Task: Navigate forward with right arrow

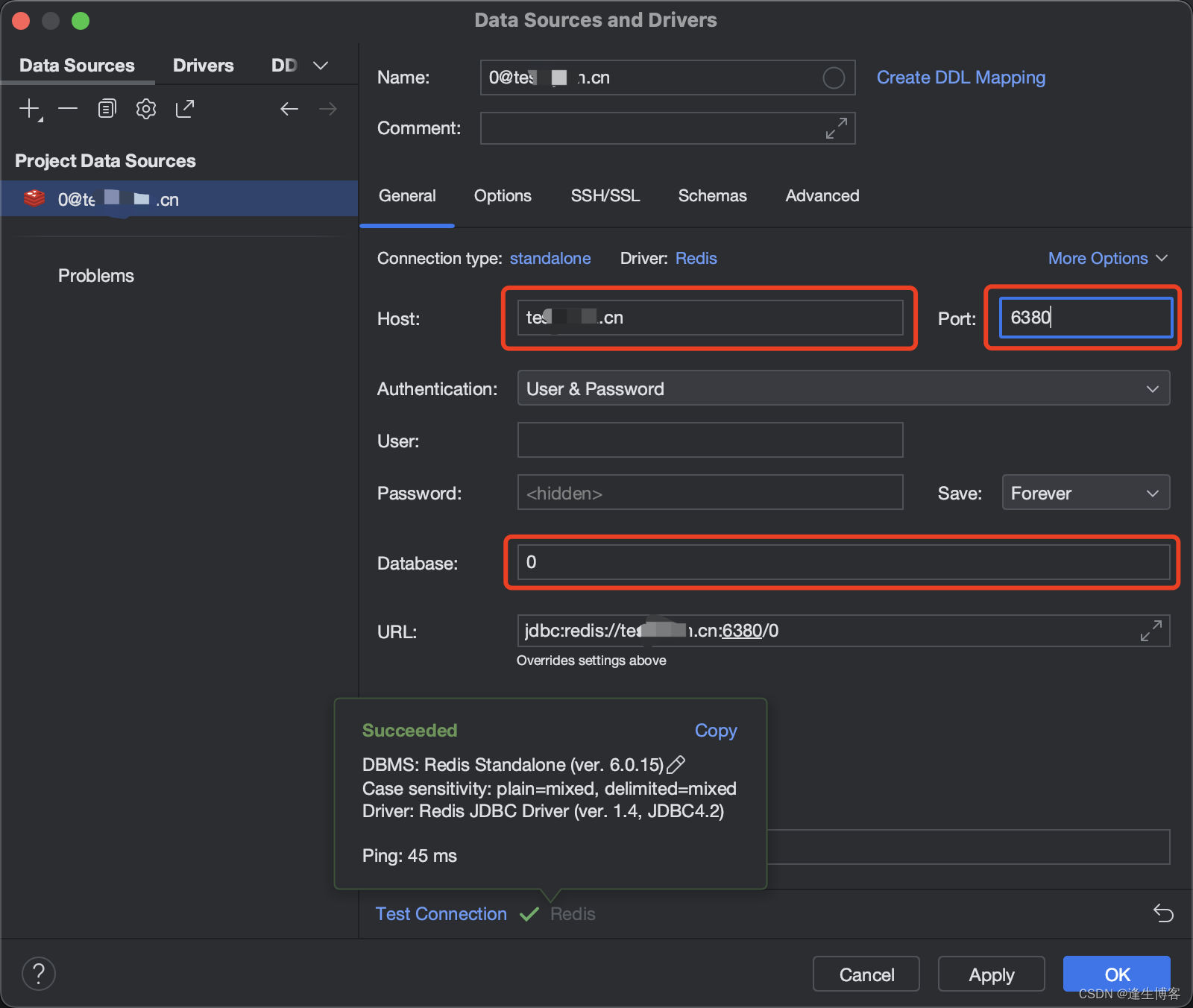Action: pyautogui.click(x=328, y=109)
